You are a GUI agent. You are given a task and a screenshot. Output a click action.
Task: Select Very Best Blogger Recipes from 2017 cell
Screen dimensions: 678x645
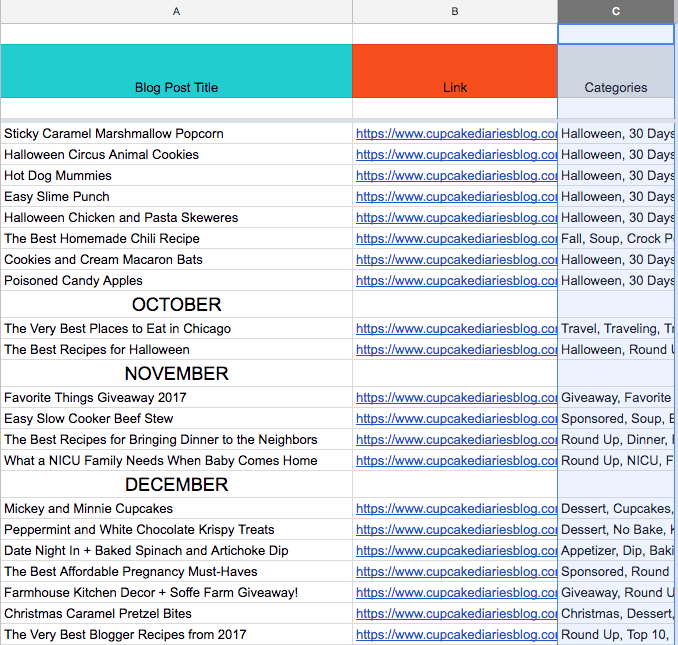(176, 634)
